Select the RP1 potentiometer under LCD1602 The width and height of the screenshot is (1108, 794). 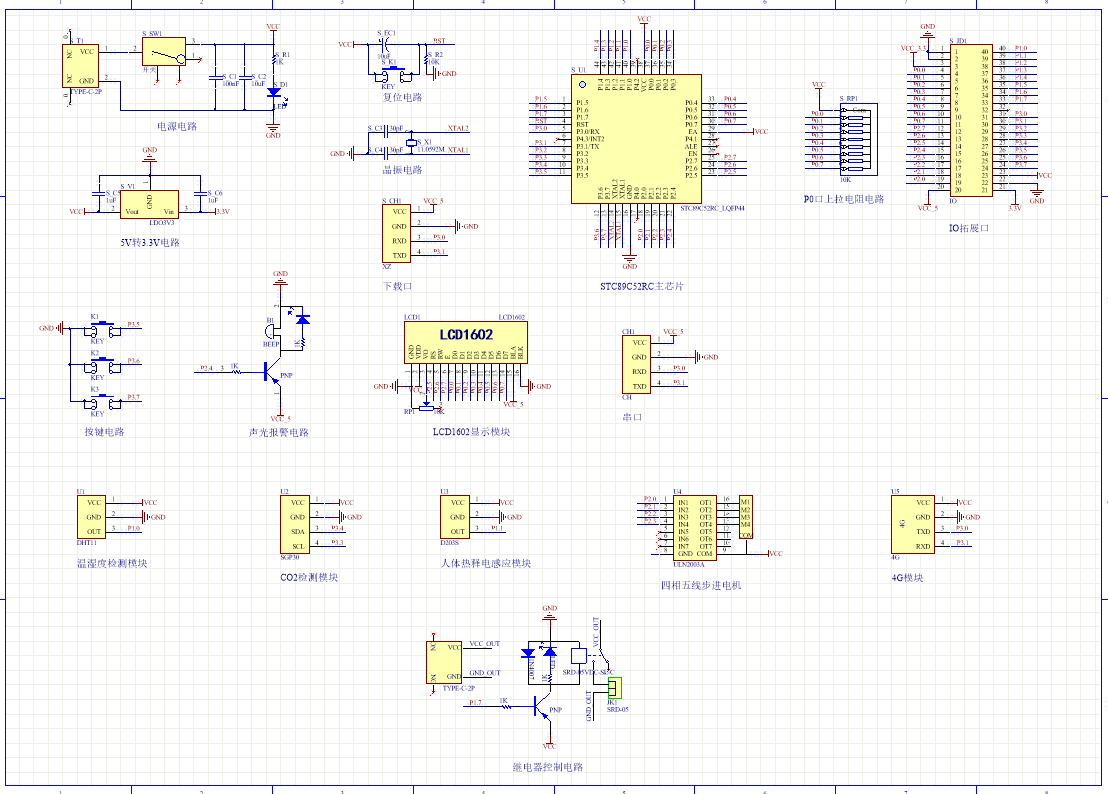pyautogui.click(x=426, y=407)
